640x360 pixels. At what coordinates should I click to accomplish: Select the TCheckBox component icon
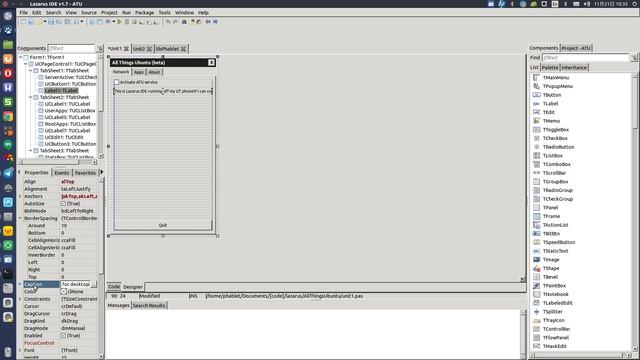[536, 138]
